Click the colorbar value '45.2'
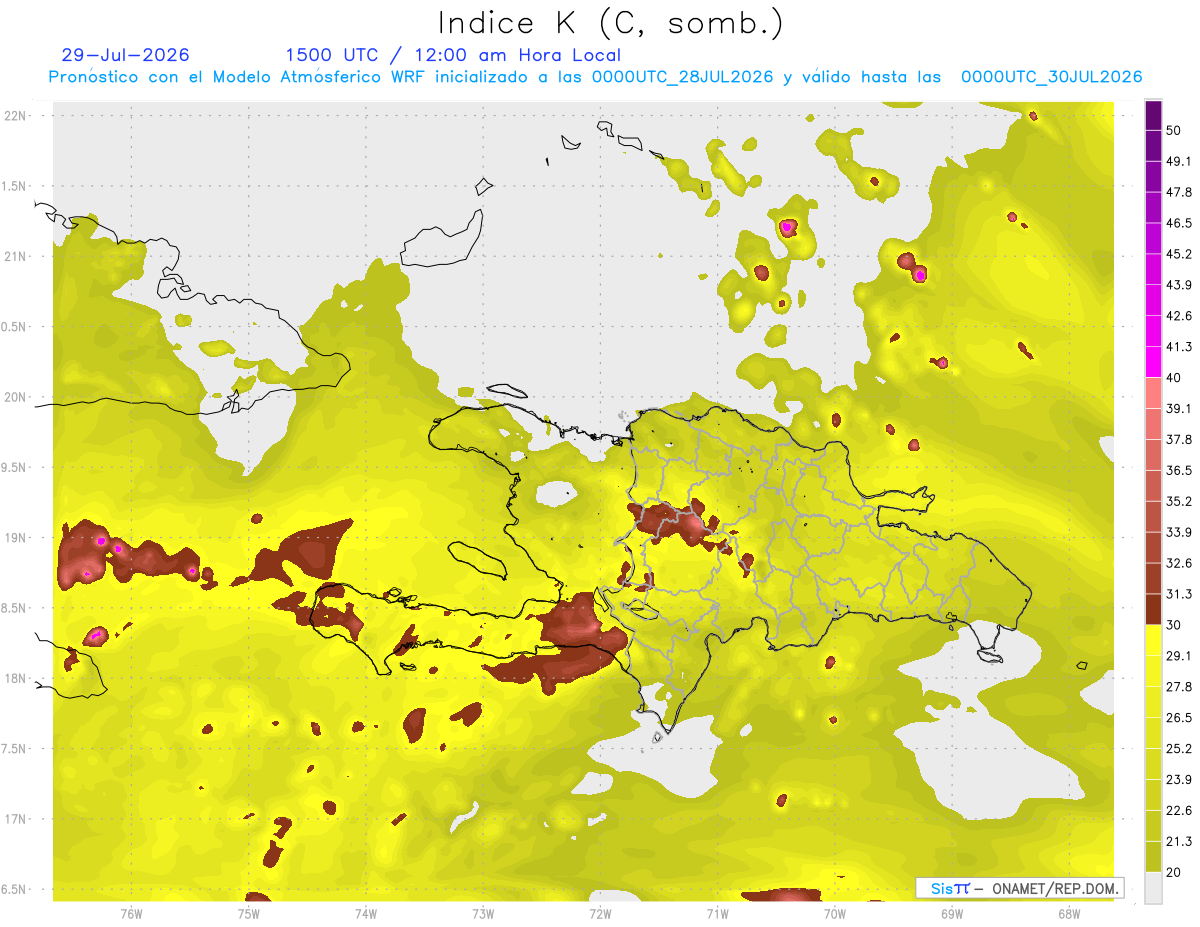Viewport: 1200px width, 927px height. tap(1178, 254)
